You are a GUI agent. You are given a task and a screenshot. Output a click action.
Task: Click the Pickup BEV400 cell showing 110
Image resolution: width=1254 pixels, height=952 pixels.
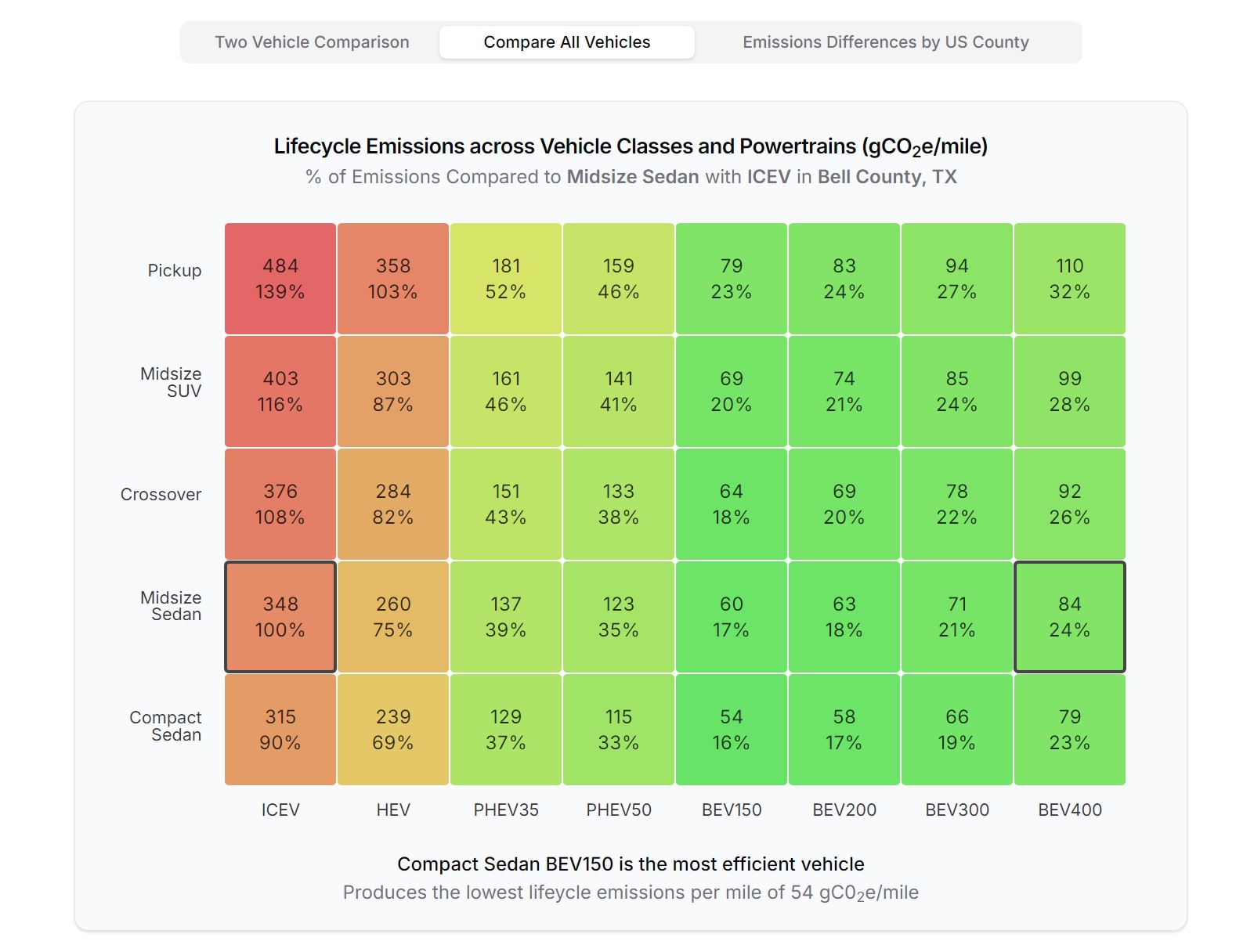[1070, 279]
